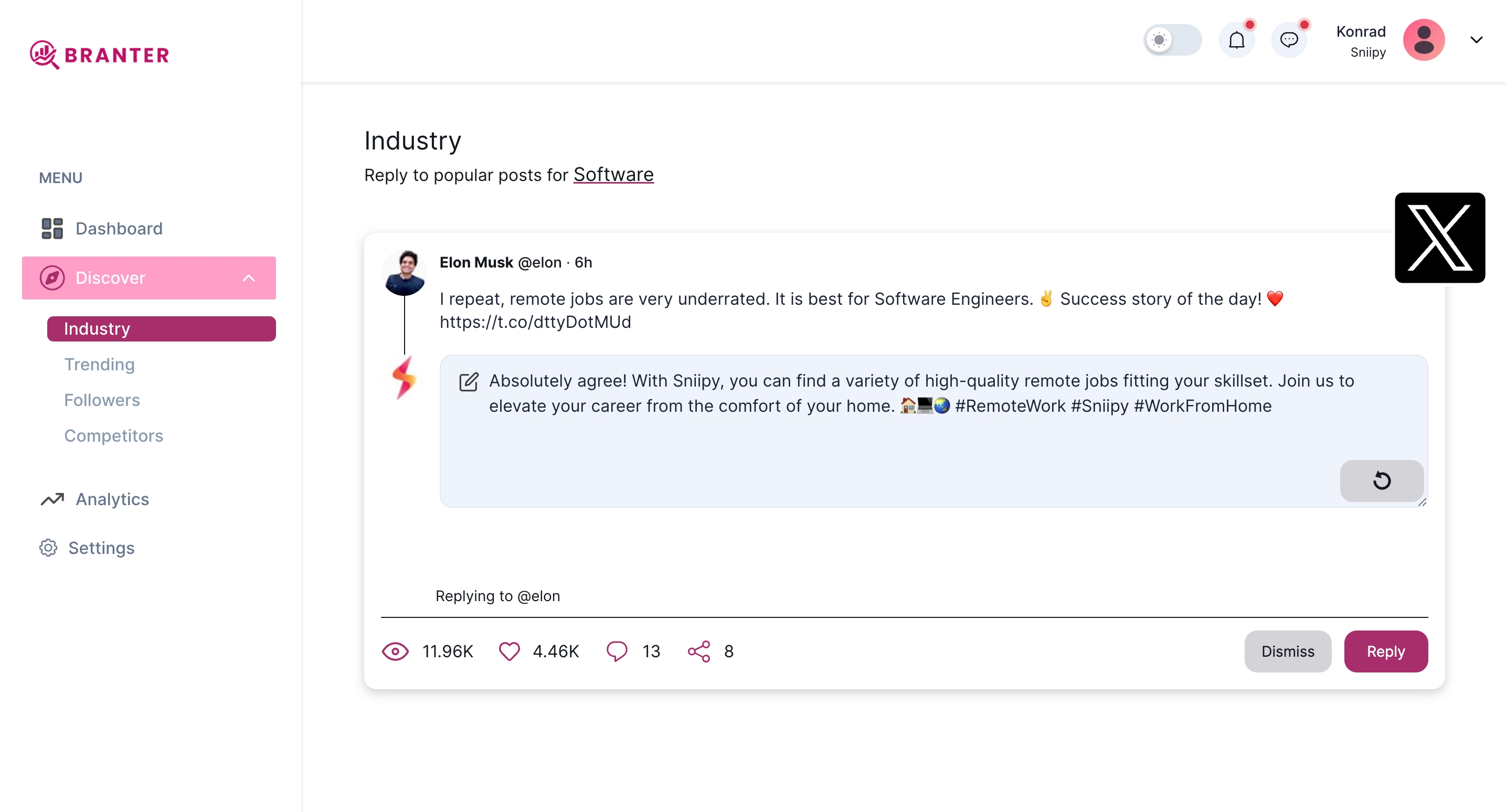The height and width of the screenshot is (812, 1506).
Task: Open the Analytics menu item
Action: click(x=149, y=499)
